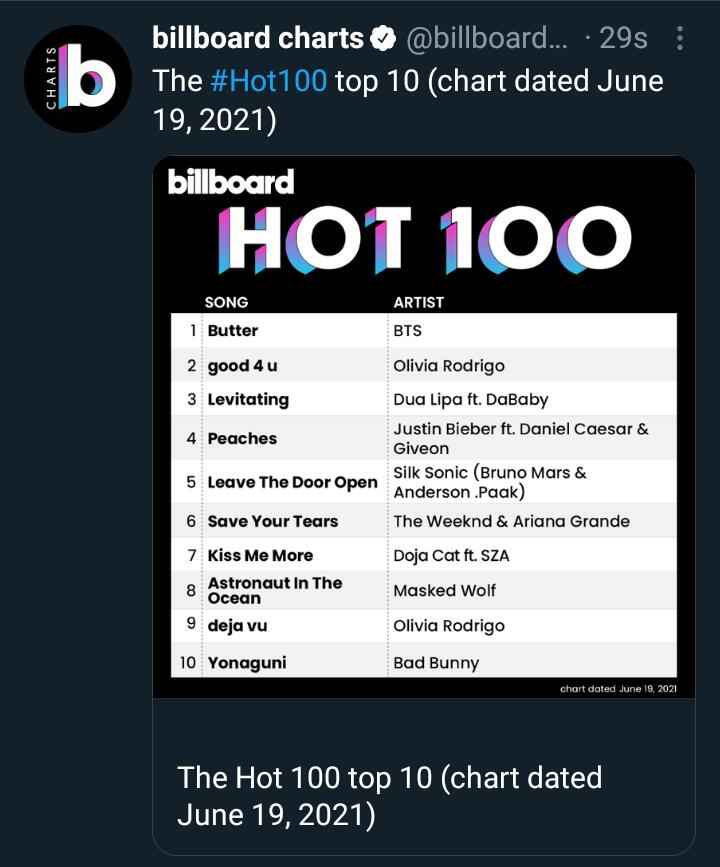
Task: Click the good 4 u song title
Action: pos(242,365)
